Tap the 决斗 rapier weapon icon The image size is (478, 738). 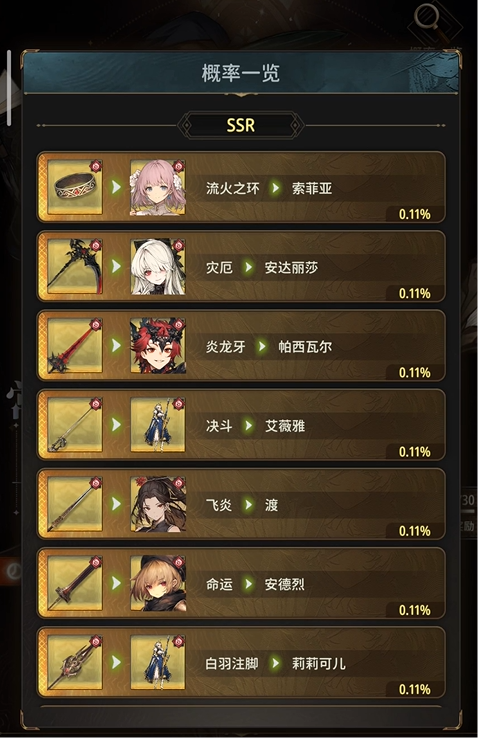pos(75,425)
